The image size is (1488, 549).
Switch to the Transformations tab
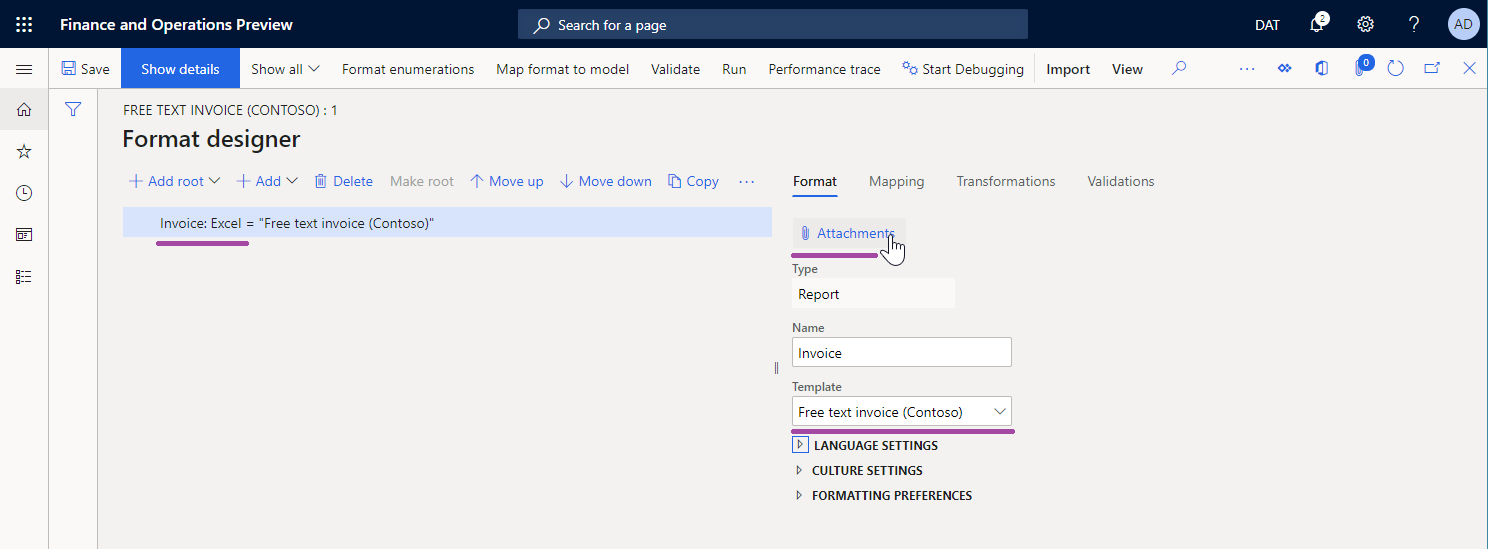click(x=1005, y=181)
